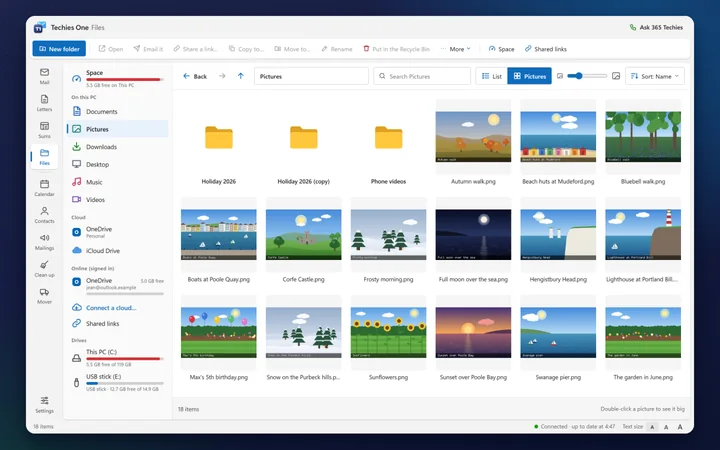
Task: Expand the More menu
Action: coord(456,49)
